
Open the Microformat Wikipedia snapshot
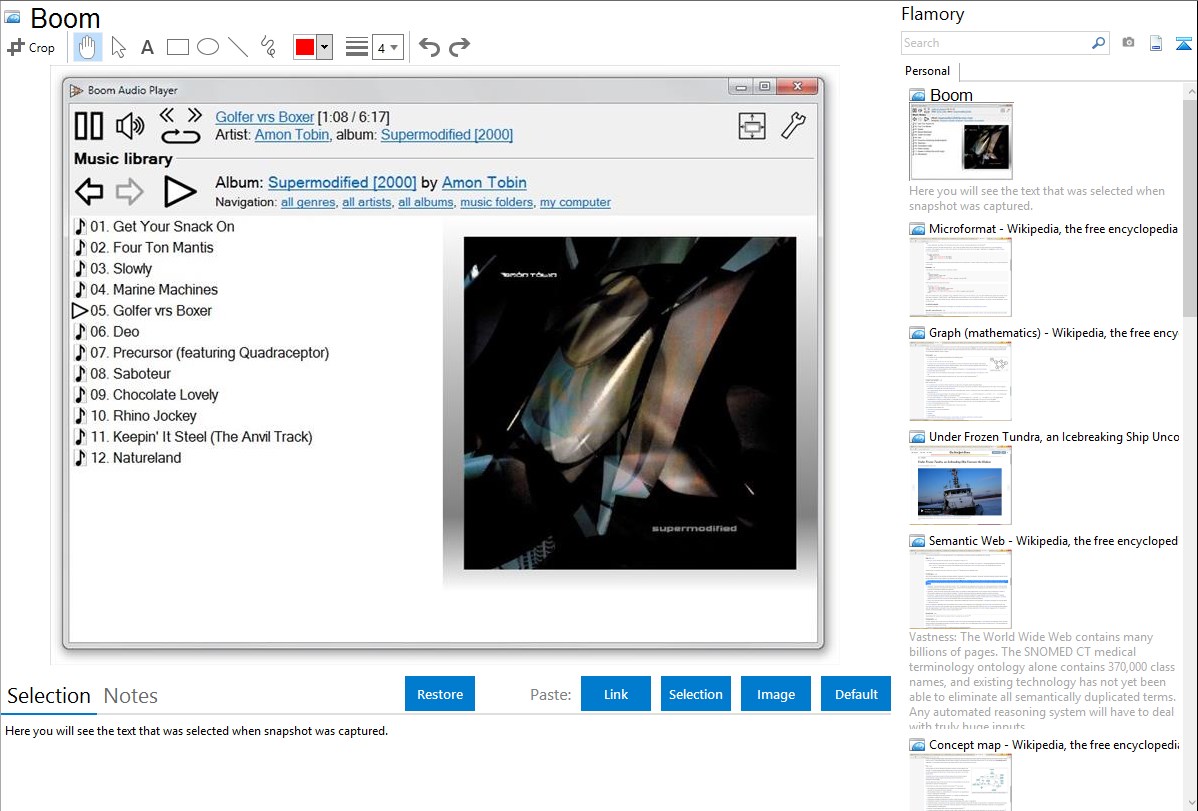961,277
